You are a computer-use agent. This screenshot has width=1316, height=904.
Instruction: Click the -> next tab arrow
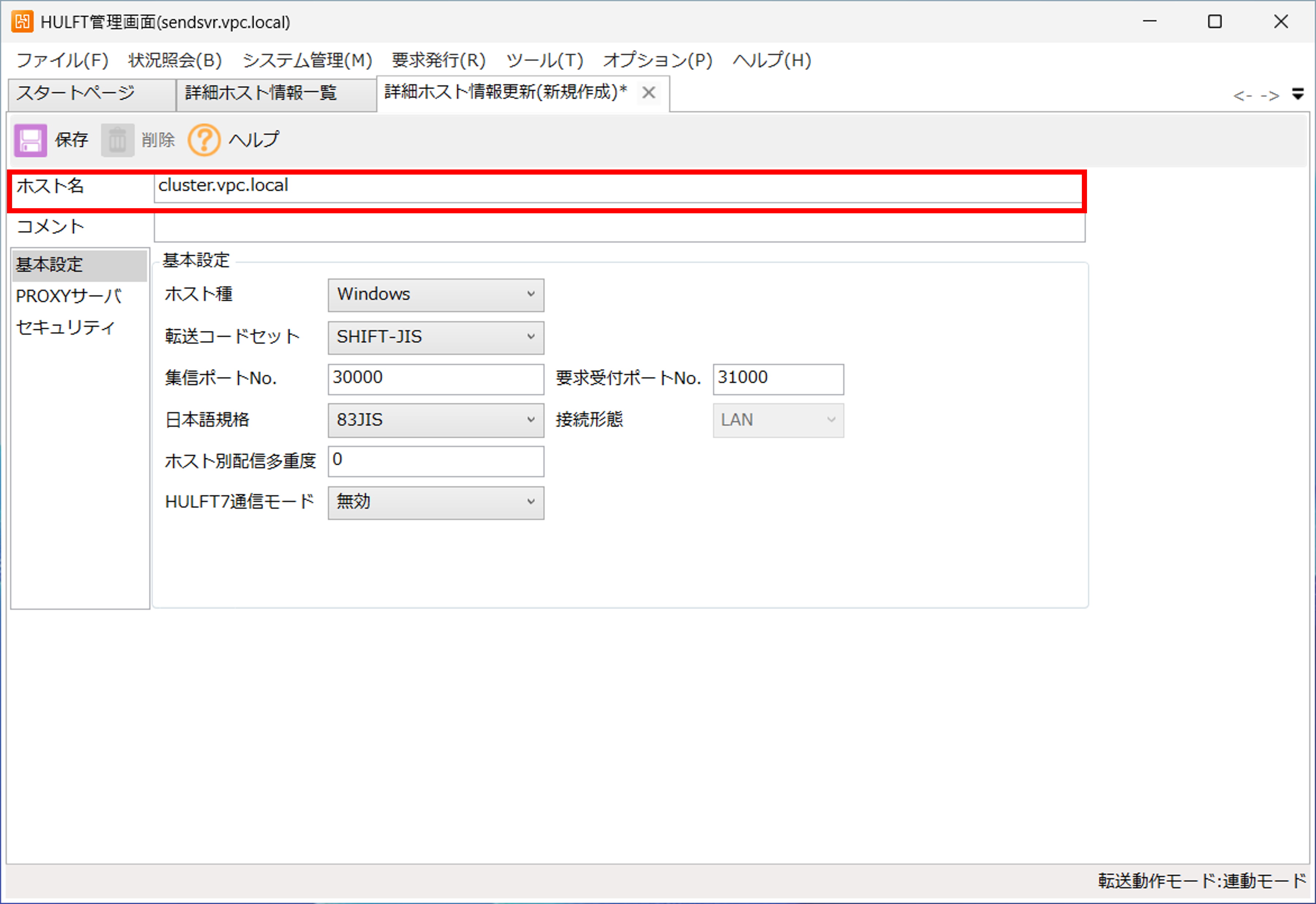point(1270,96)
